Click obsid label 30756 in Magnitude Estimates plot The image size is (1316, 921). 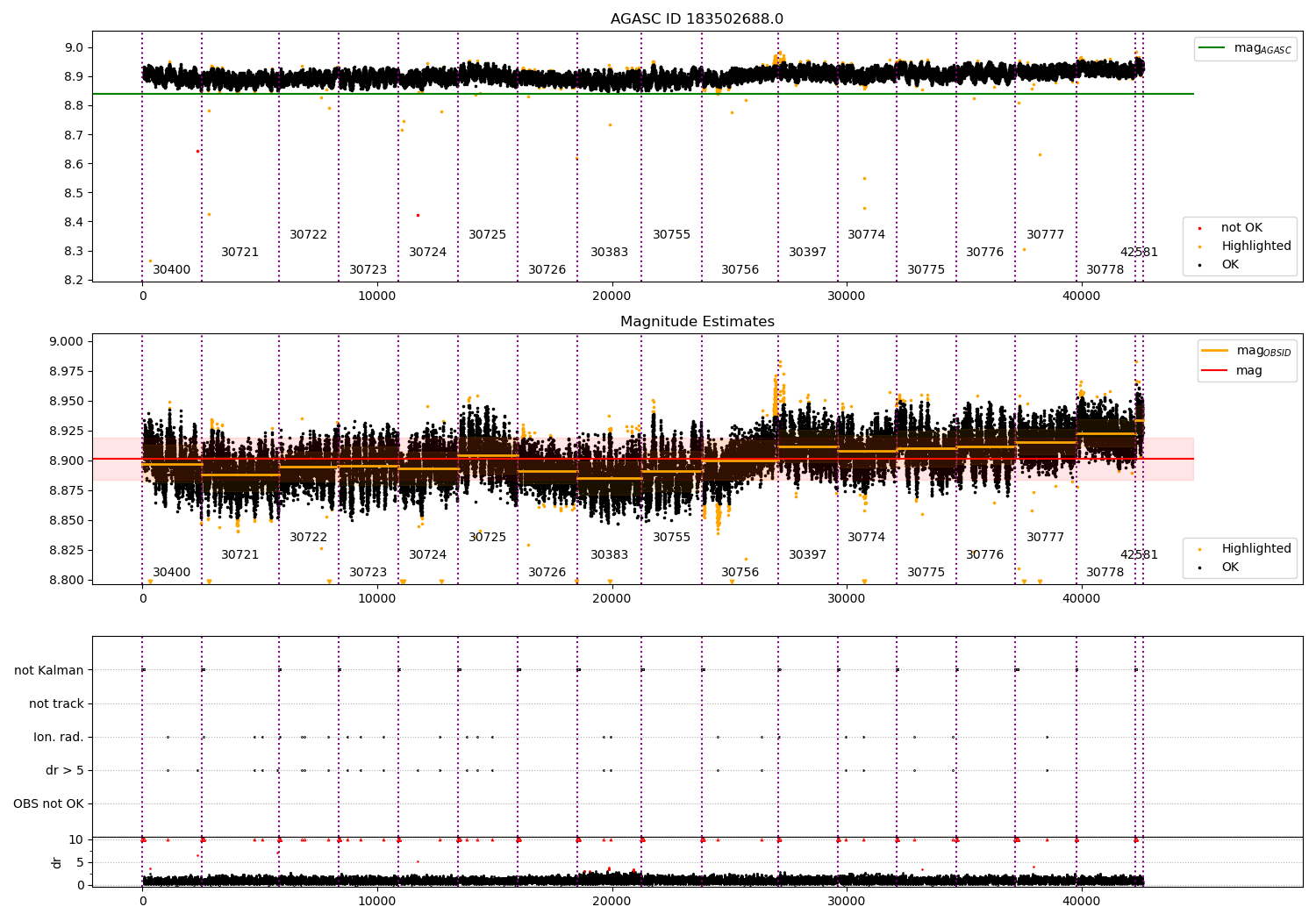[x=740, y=573]
